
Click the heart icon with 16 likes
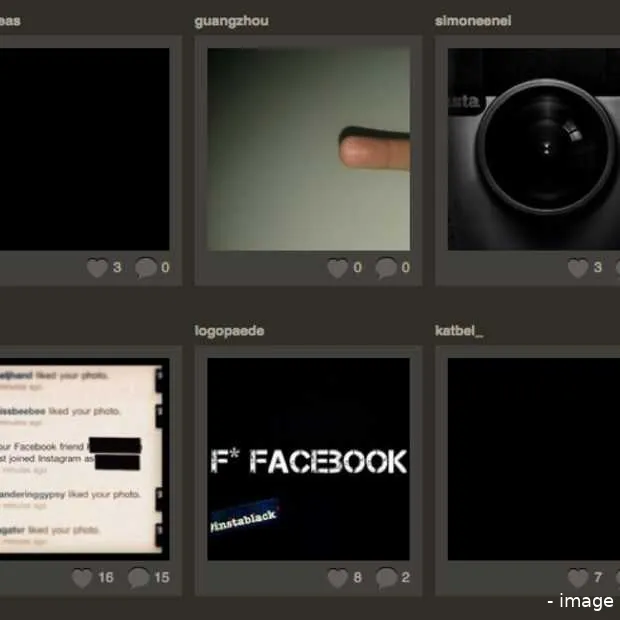tap(82, 578)
